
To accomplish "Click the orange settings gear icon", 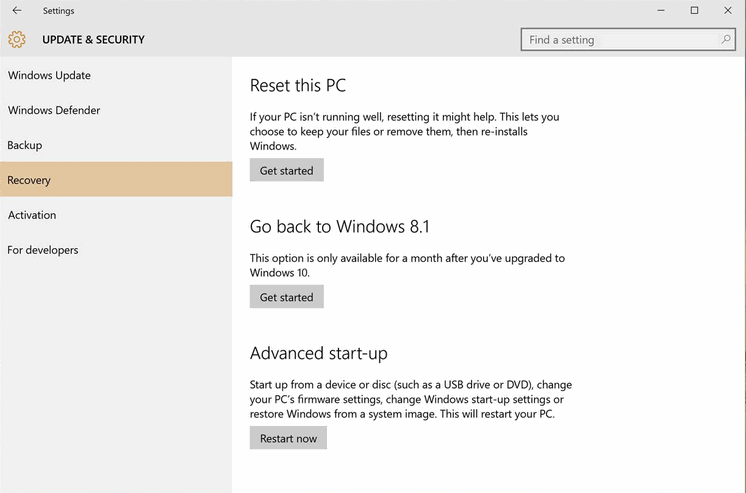I will 17,39.
